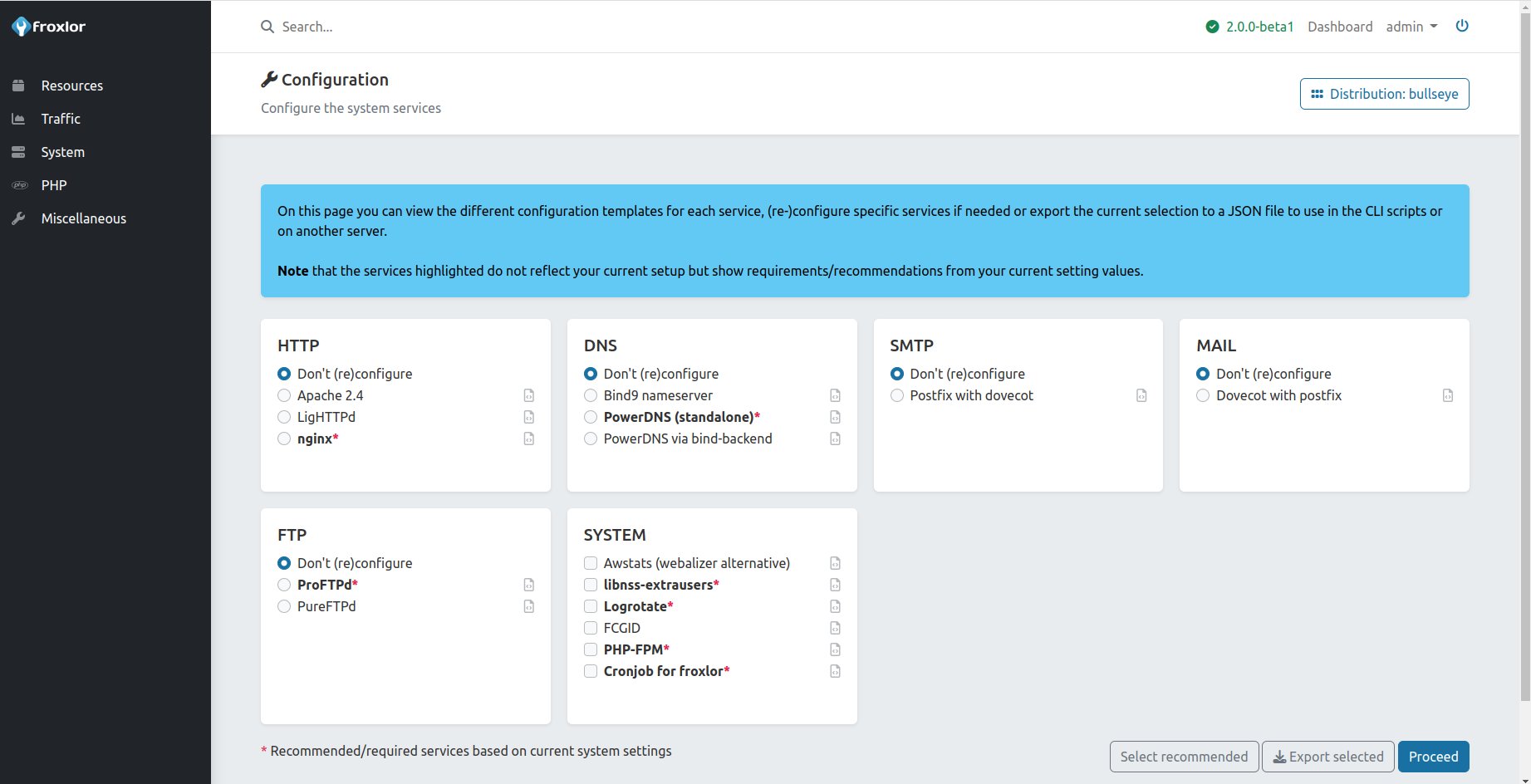Viewport: 1531px width, 784px height.
Task: Click the Froxlor logo
Action: tap(49, 27)
